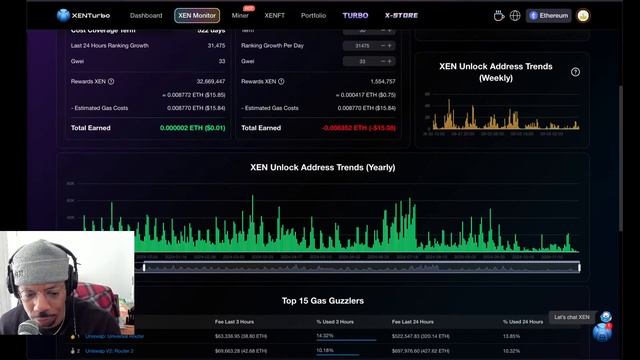640x360 pixels.
Task: Click the 10.18% usage cell
Action: click(325, 350)
